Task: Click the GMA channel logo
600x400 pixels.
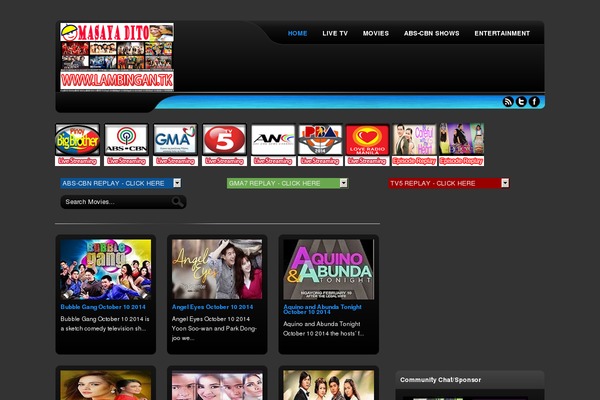Action: (x=175, y=140)
